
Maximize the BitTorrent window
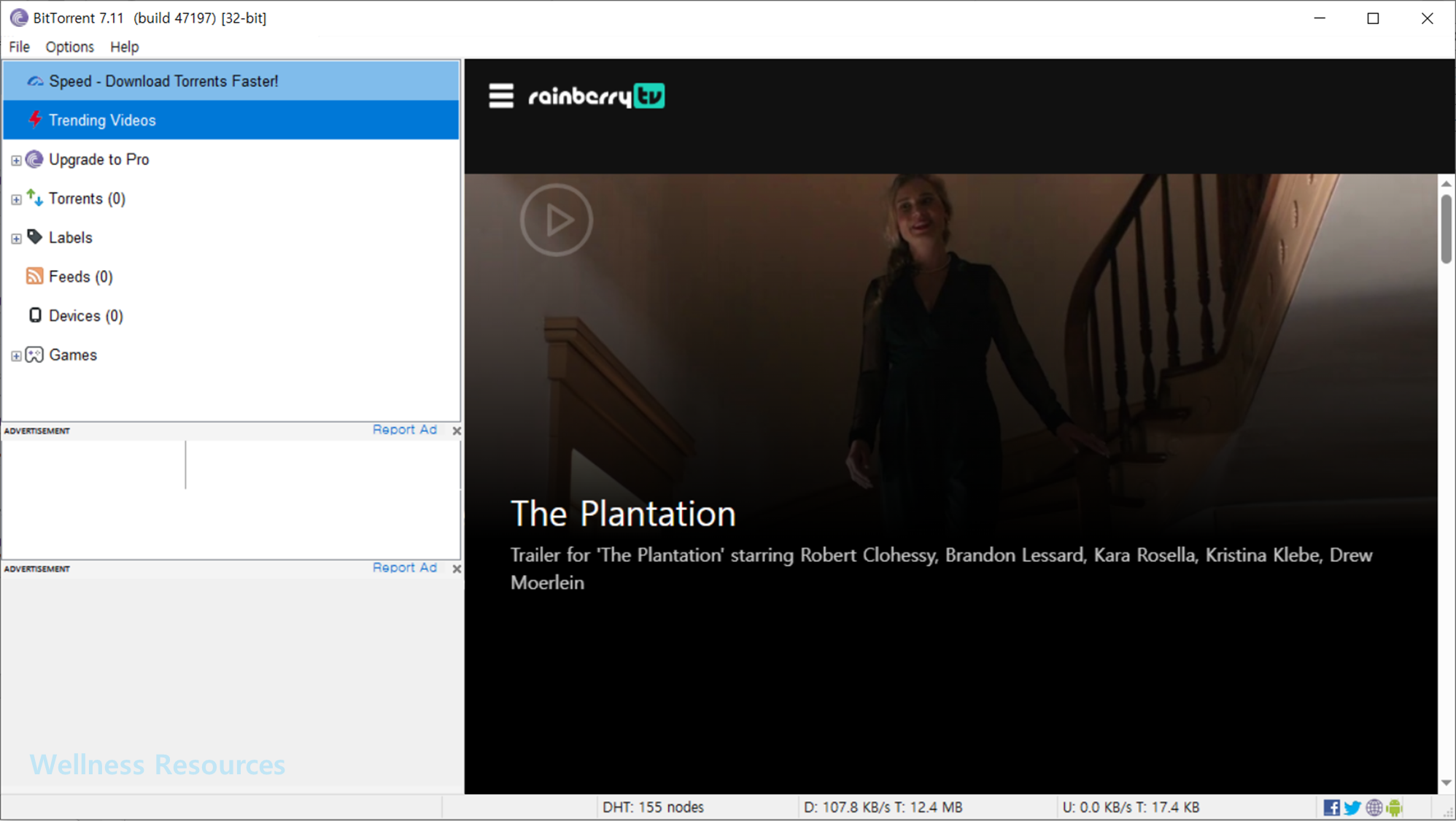pyautogui.click(x=1373, y=18)
